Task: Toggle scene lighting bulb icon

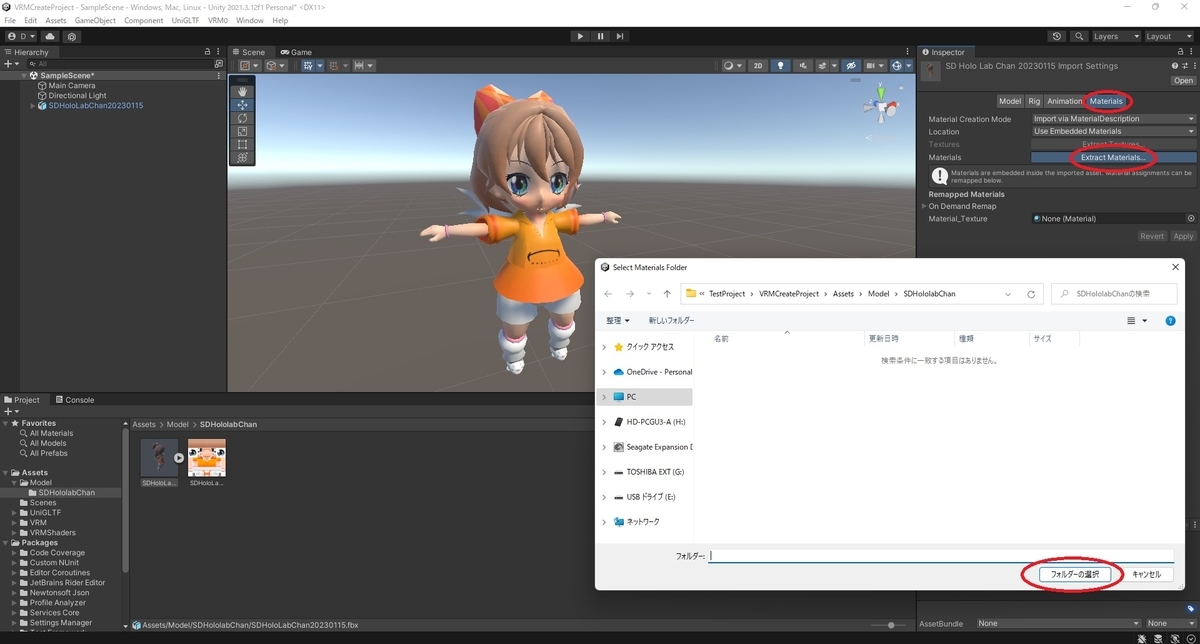Action: point(782,66)
